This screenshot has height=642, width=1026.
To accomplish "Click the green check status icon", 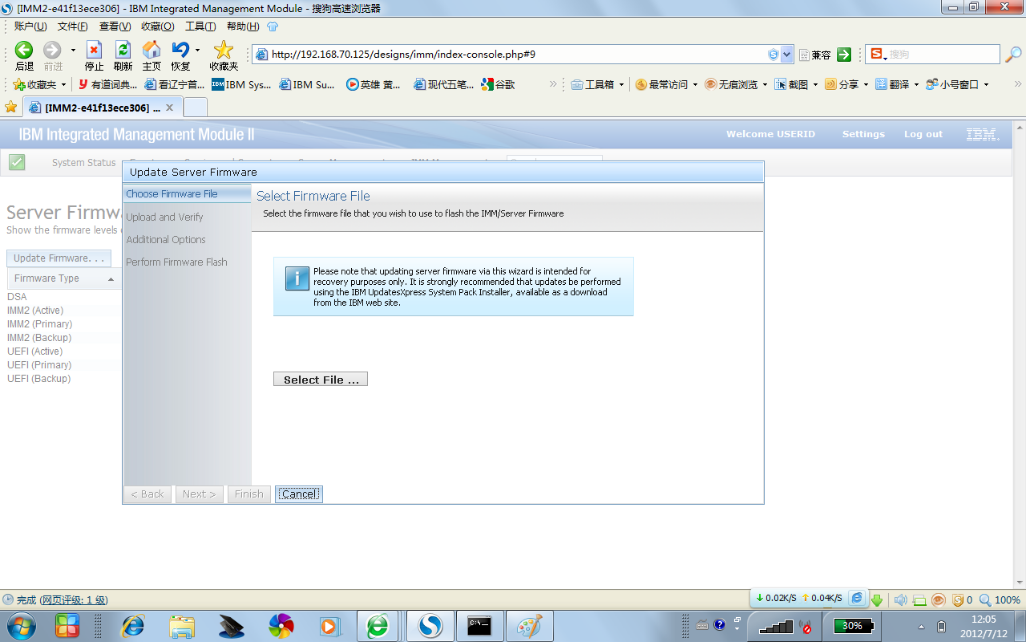I will pos(17,162).
